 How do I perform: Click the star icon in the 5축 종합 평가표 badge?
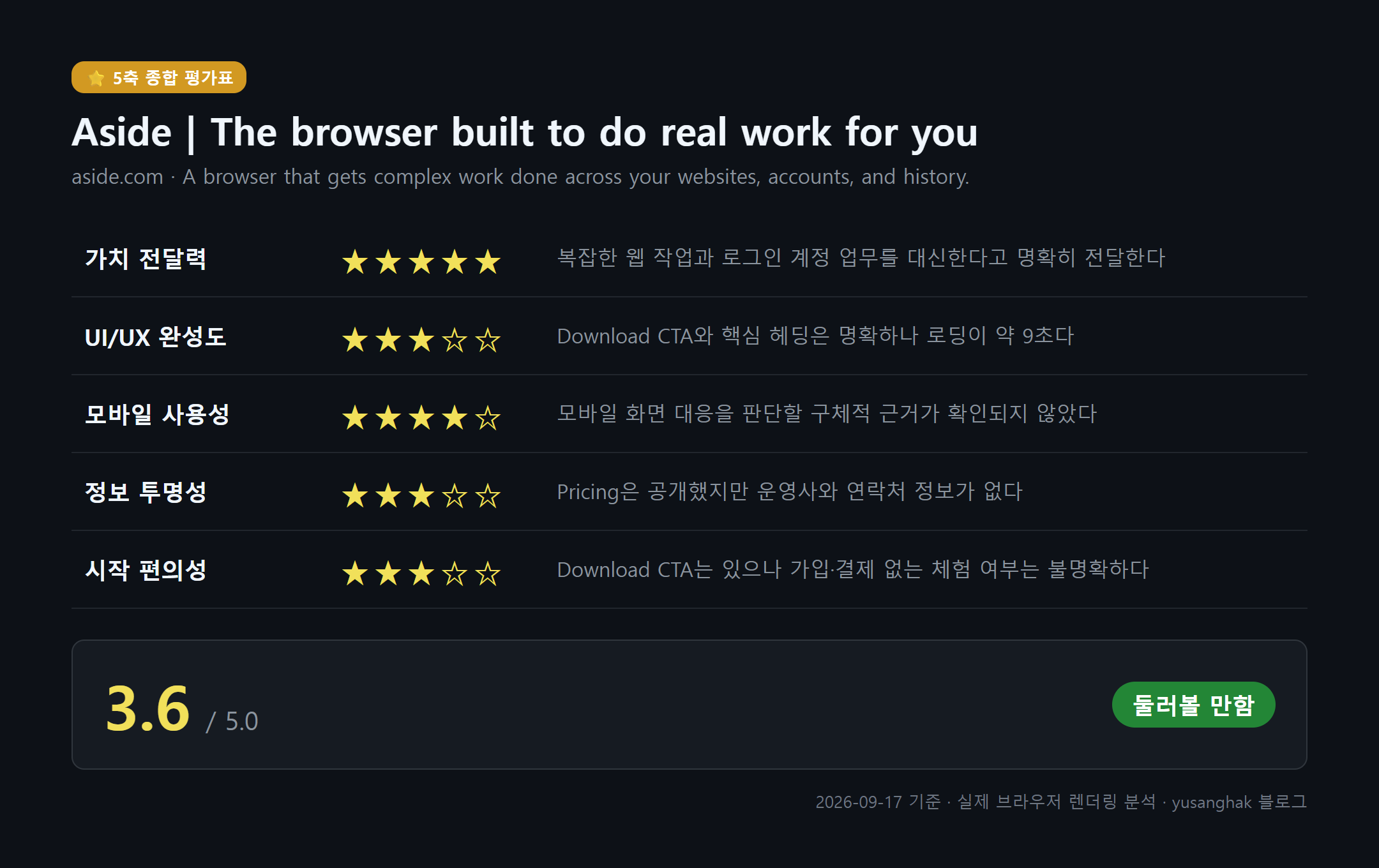point(96,78)
